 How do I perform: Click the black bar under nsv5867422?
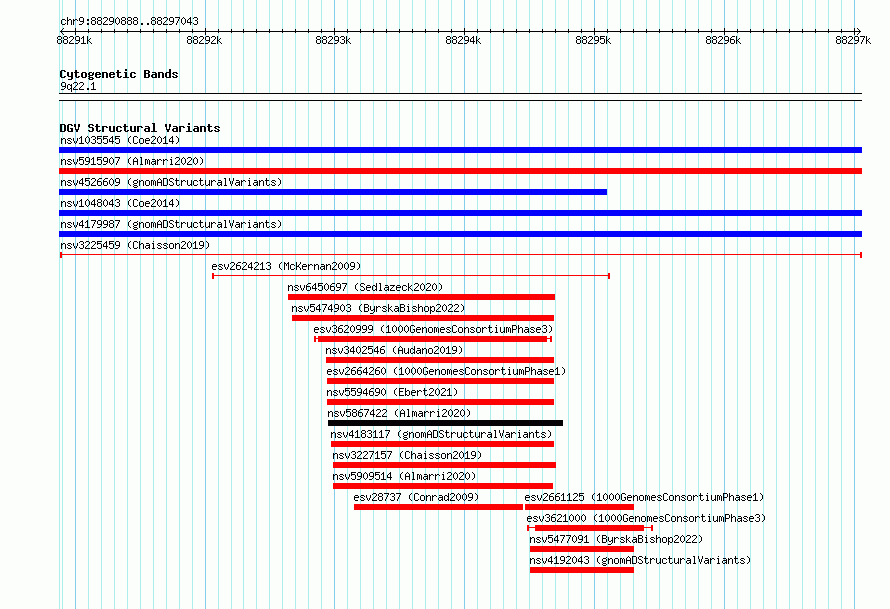click(446, 423)
